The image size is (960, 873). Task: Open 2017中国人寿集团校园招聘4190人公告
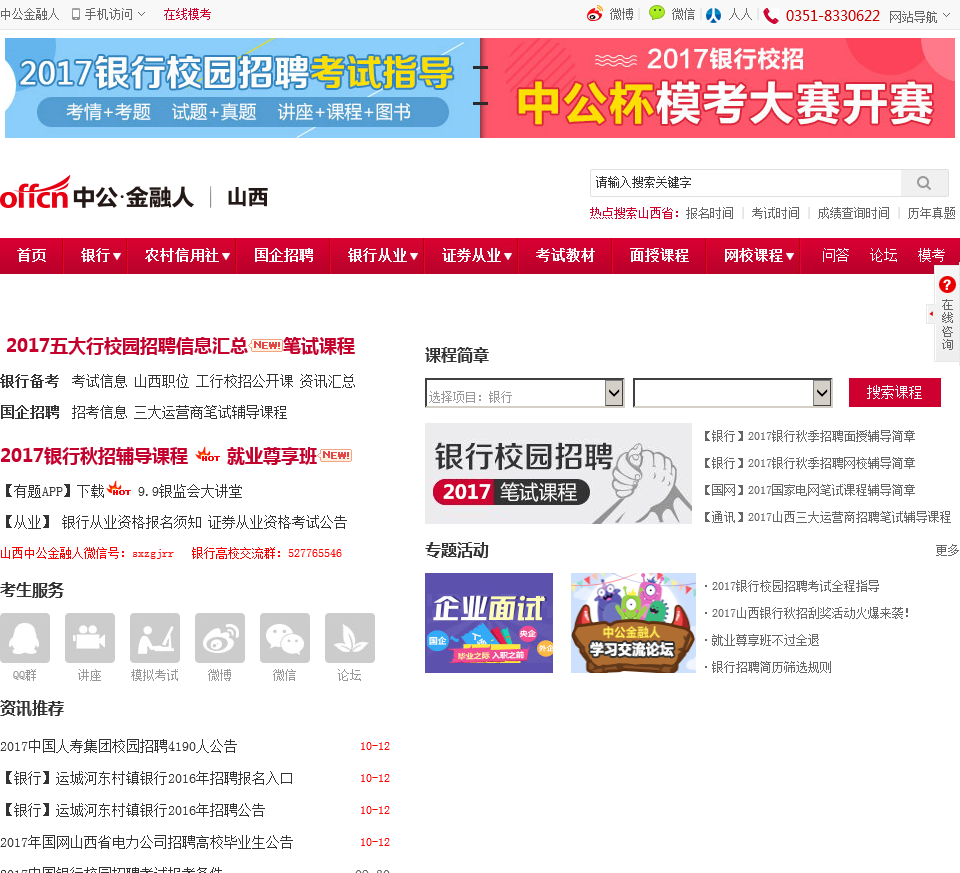tap(119, 746)
